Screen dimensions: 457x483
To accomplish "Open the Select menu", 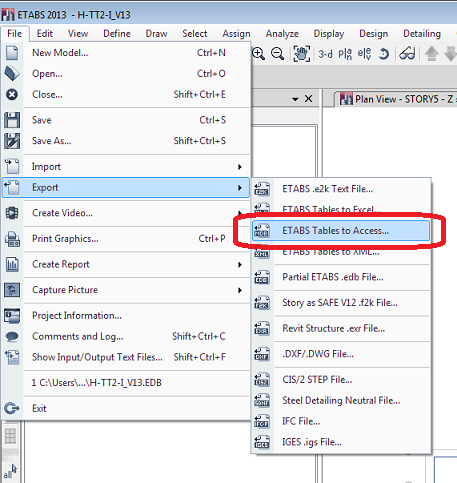I will (x=195, y=34).
